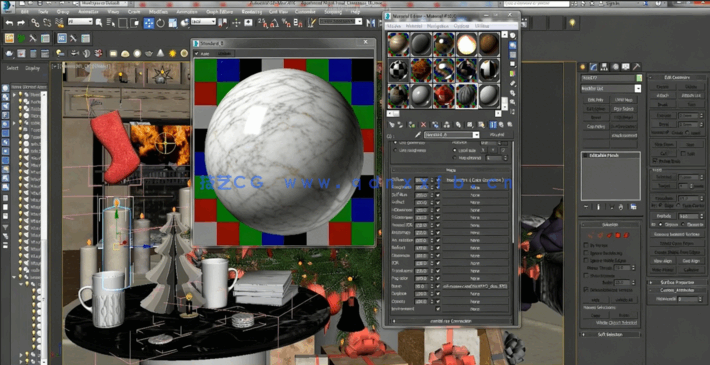This screenshot has height=365, width=710.
Task: Activate the Select and Link tool
Action: point(35,22)
